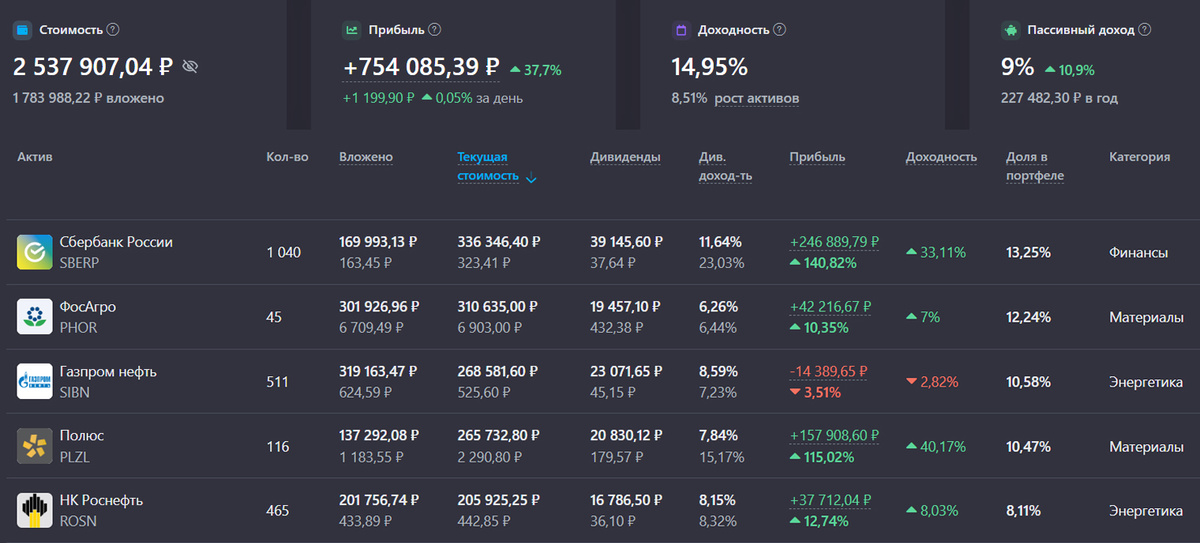Click Polyus profit +157 908,60 ₽

(x=834, y=435)
